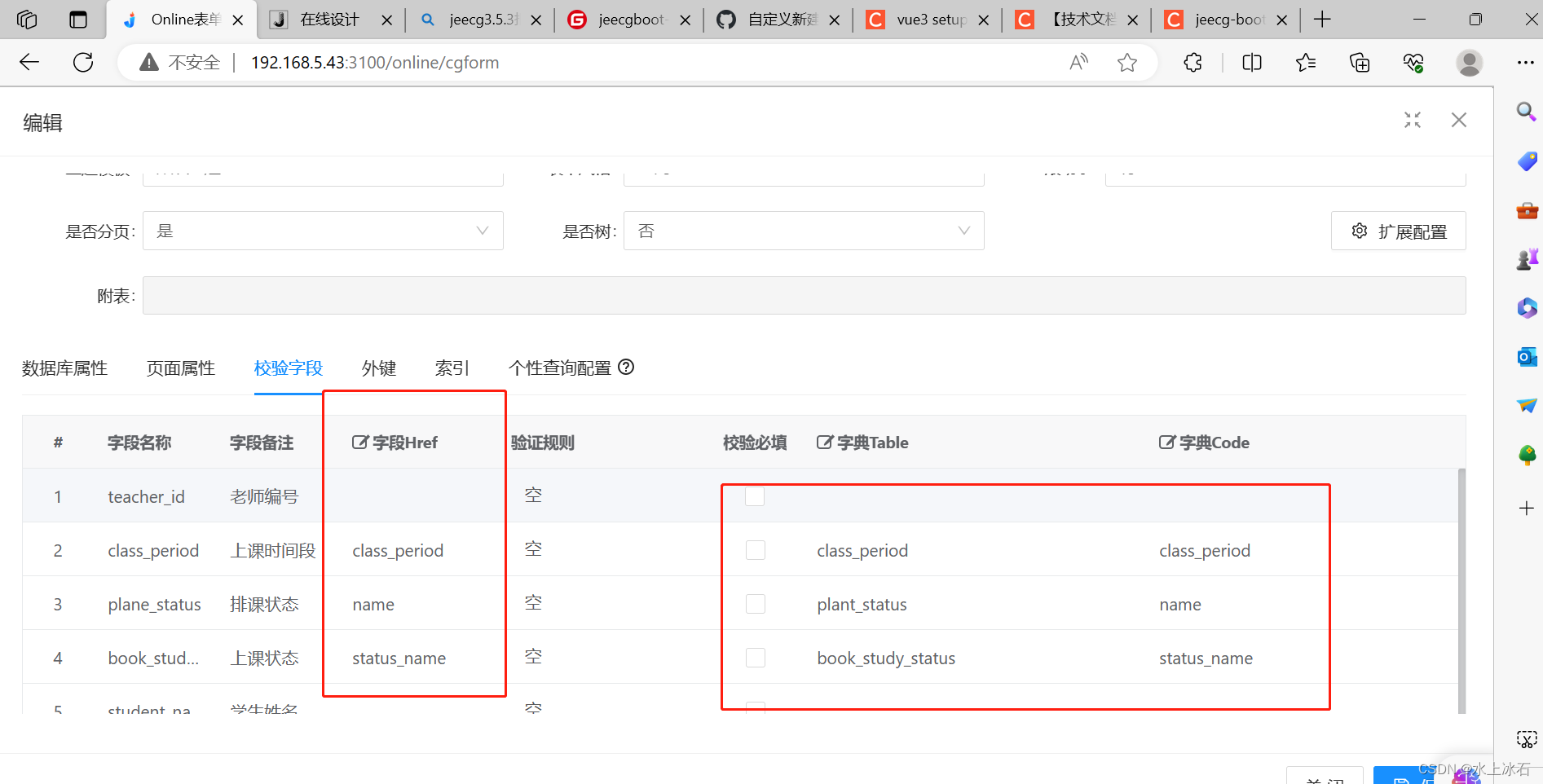Switch to 个性查询配置 tab
This screenshot has height=784, width=1543.
click(560, 368)
